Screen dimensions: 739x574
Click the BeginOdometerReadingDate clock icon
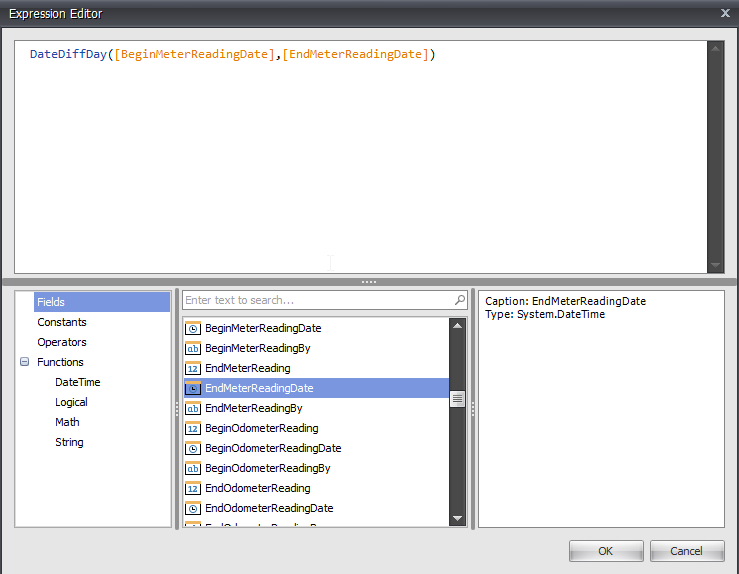[x=193, y=449]
